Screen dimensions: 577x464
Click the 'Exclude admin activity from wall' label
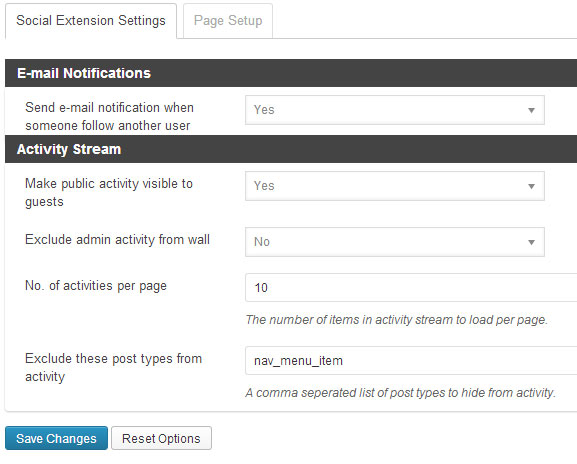click(117, 240)
